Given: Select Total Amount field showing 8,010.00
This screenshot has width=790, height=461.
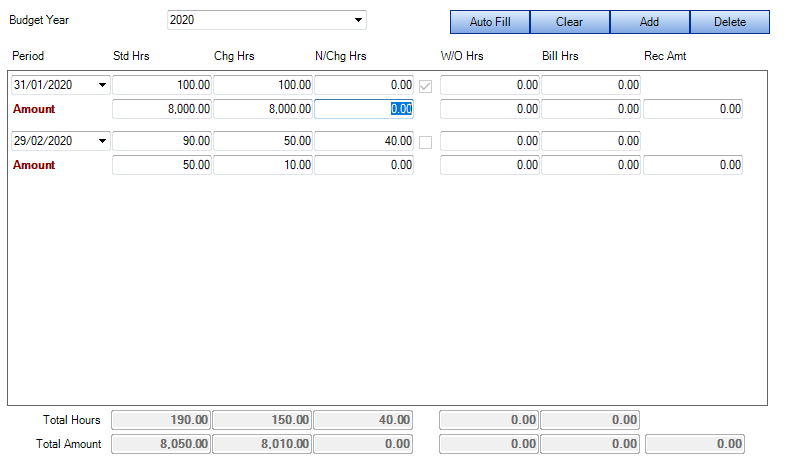Looking at the screenshot, I should 262,444.
